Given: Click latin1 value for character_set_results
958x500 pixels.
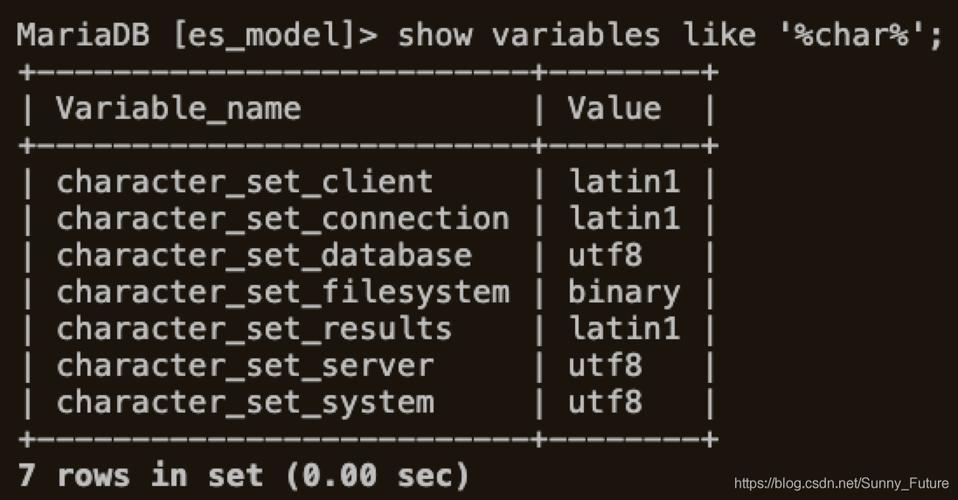Looking at the screenshot, I should 624,328.
